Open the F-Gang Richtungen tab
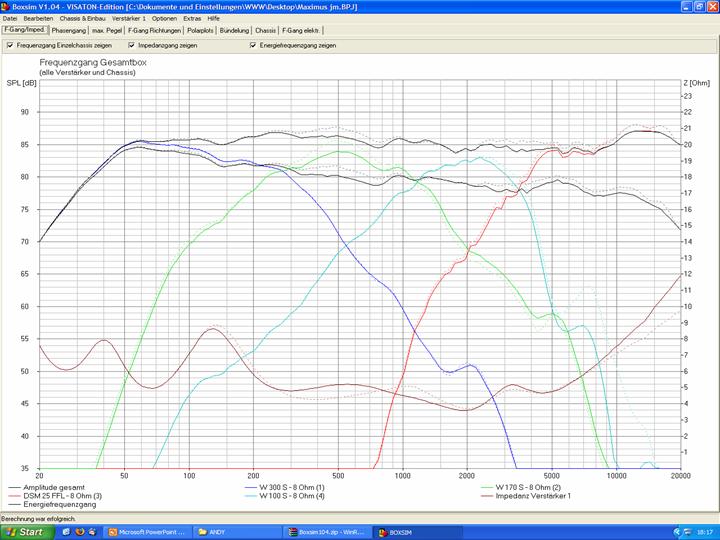Screen dimensions: 720x540 point(155,30)
